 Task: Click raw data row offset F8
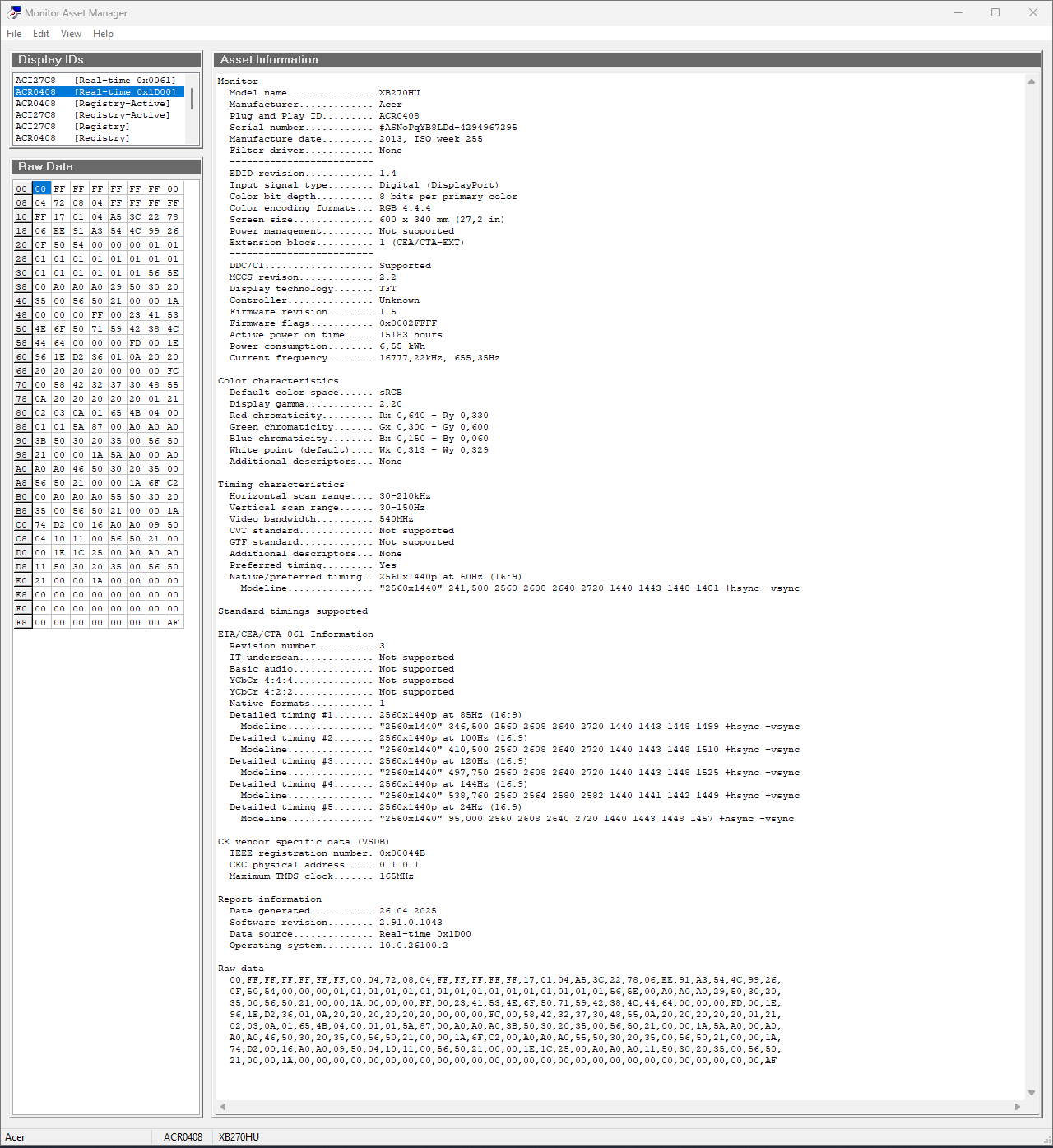click(21, 622)
